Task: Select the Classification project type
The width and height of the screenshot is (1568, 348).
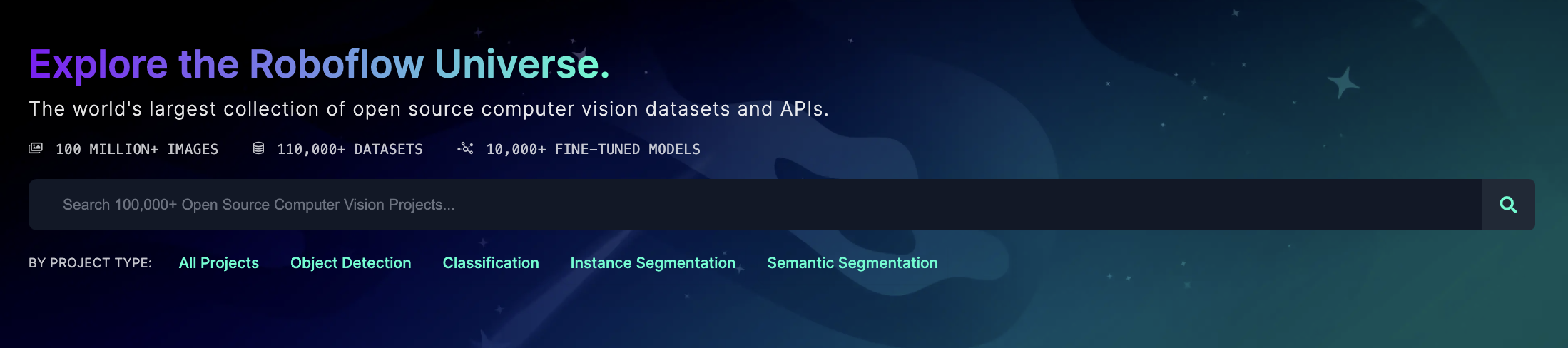Action: click(x=491, y=263)
